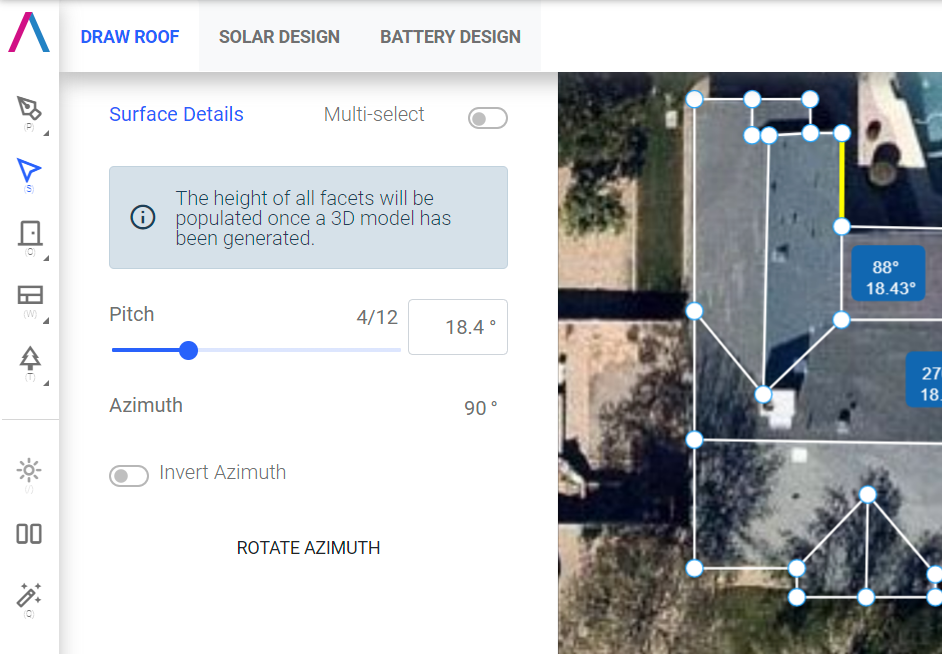This screenshot has width=942, height=654.
Task: Open the Battery Design tab
Action: click(x=450, y=37)
